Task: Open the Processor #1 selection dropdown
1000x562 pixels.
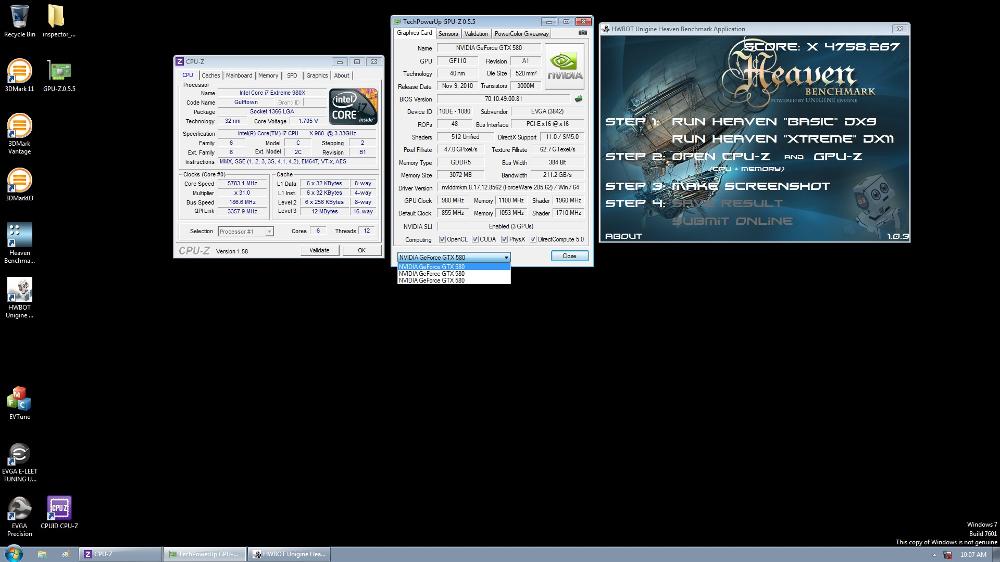Action: coord(246,231)
